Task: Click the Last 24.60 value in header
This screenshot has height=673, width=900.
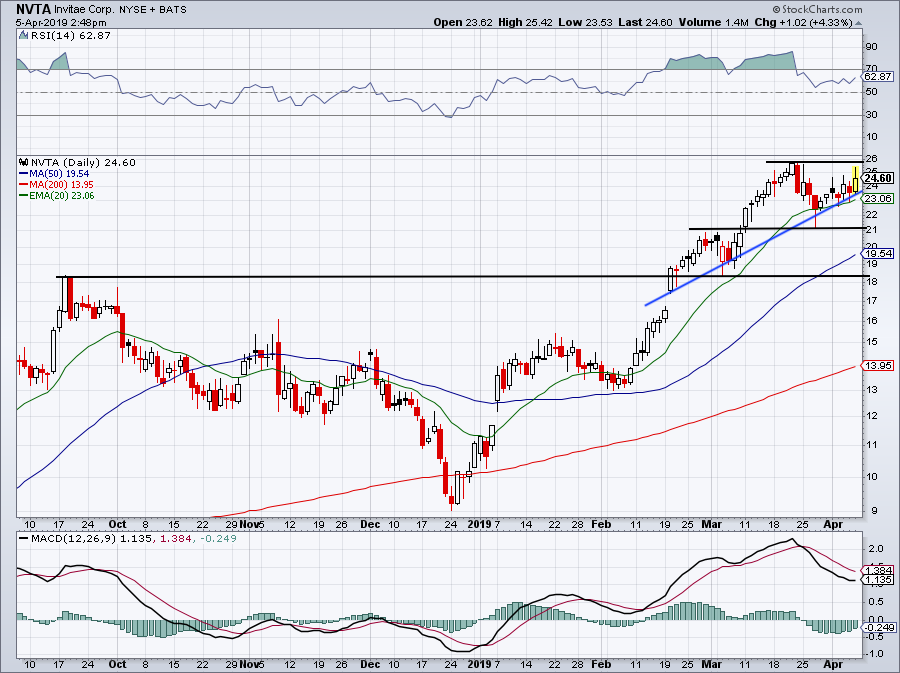Action: point(645,22)
